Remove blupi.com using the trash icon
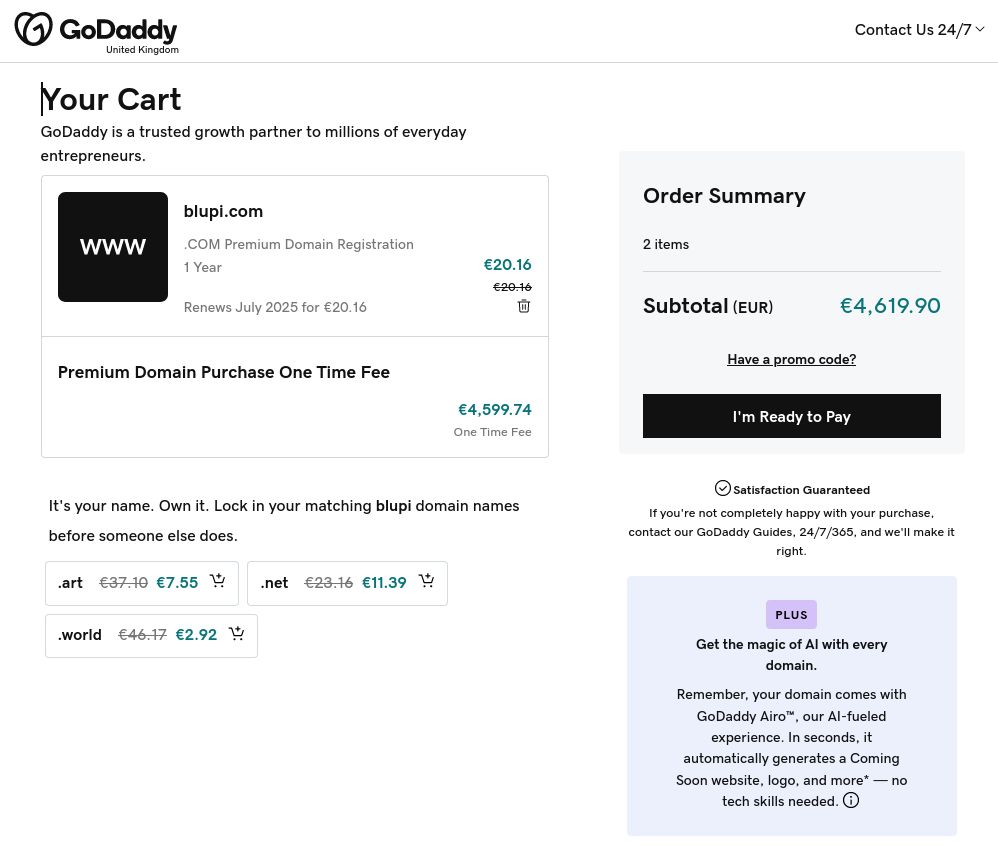 524,306
